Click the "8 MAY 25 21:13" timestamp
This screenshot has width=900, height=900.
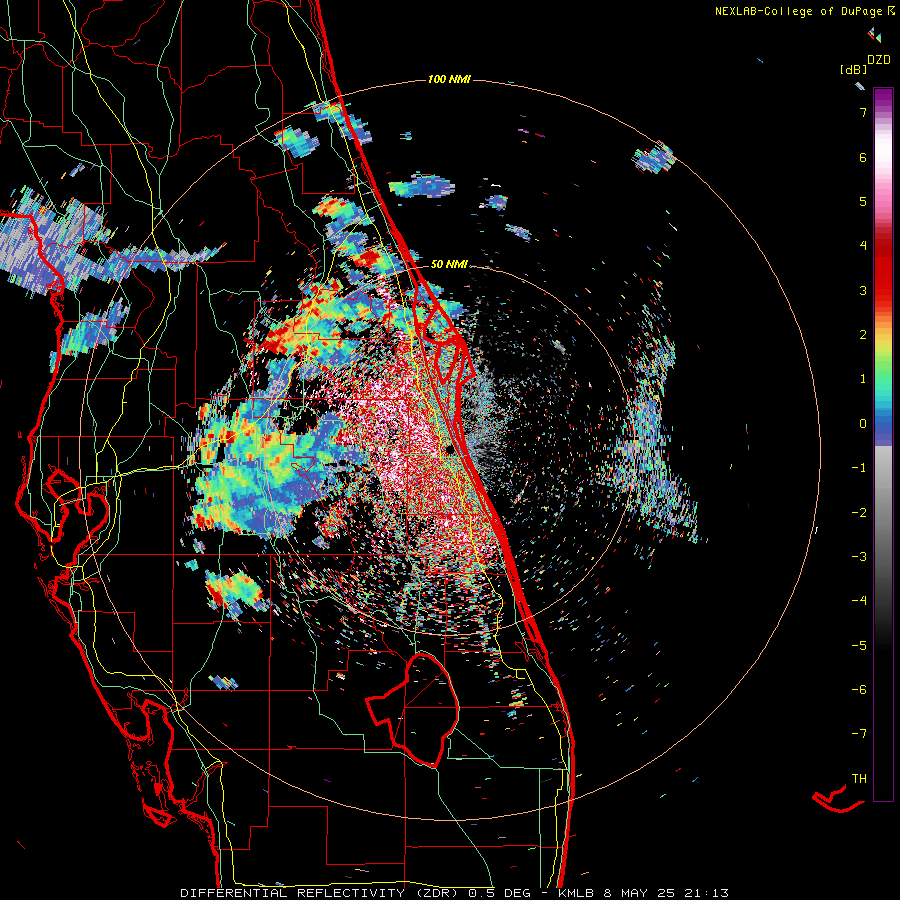[666, 893]
